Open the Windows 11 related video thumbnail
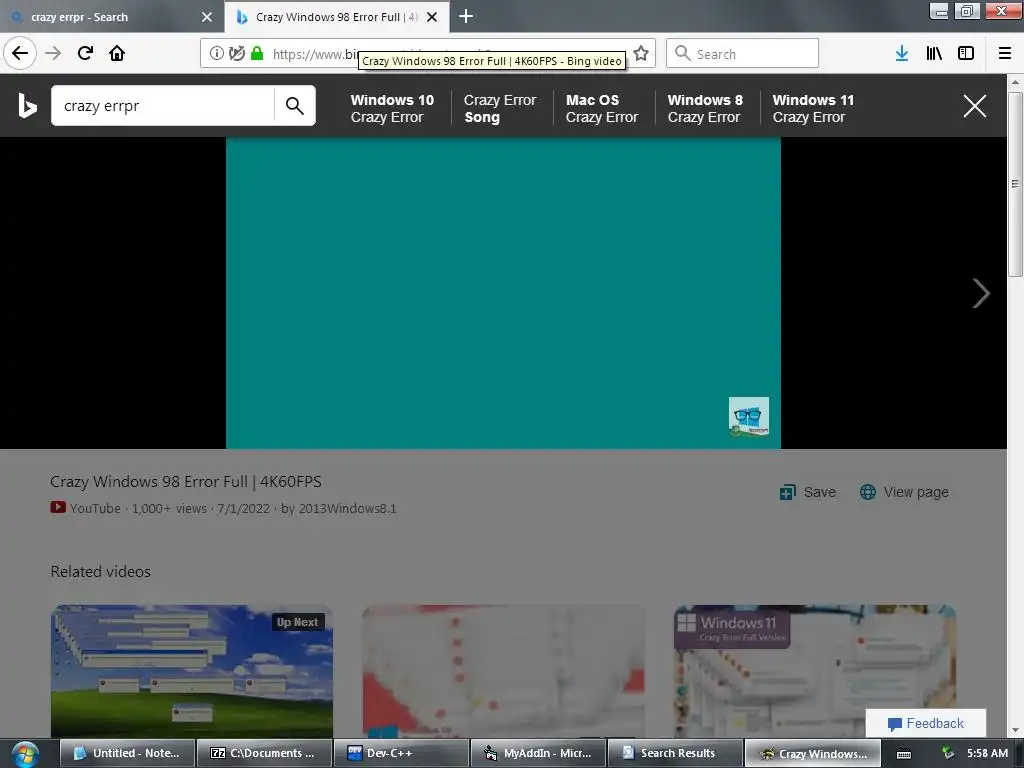1024x768 pixels. tap(815, 671)
